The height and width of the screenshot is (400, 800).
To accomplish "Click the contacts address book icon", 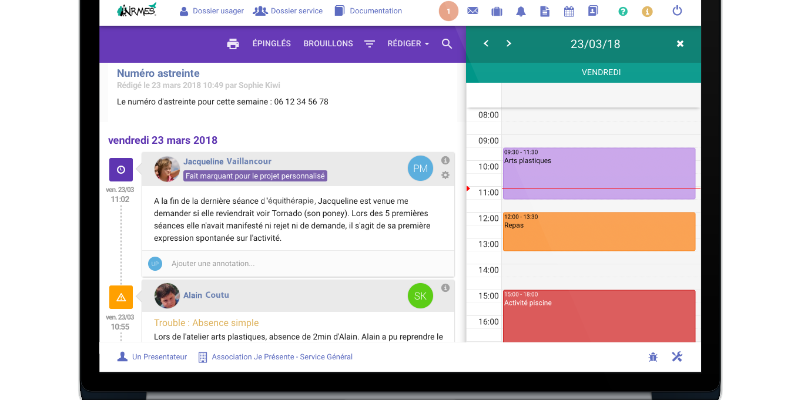I will [x=592, y=11].
